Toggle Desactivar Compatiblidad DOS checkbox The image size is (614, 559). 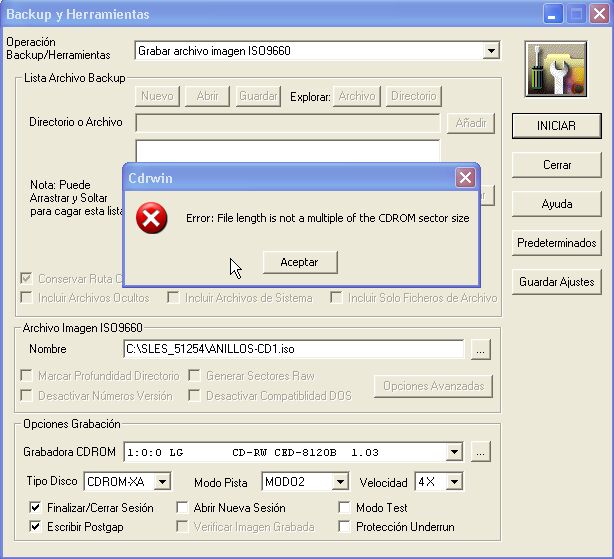[194, 395]
